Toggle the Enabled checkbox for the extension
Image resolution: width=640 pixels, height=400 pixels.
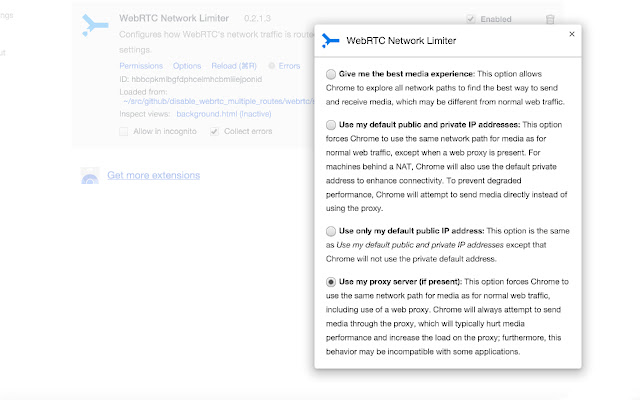click(471, 19)
